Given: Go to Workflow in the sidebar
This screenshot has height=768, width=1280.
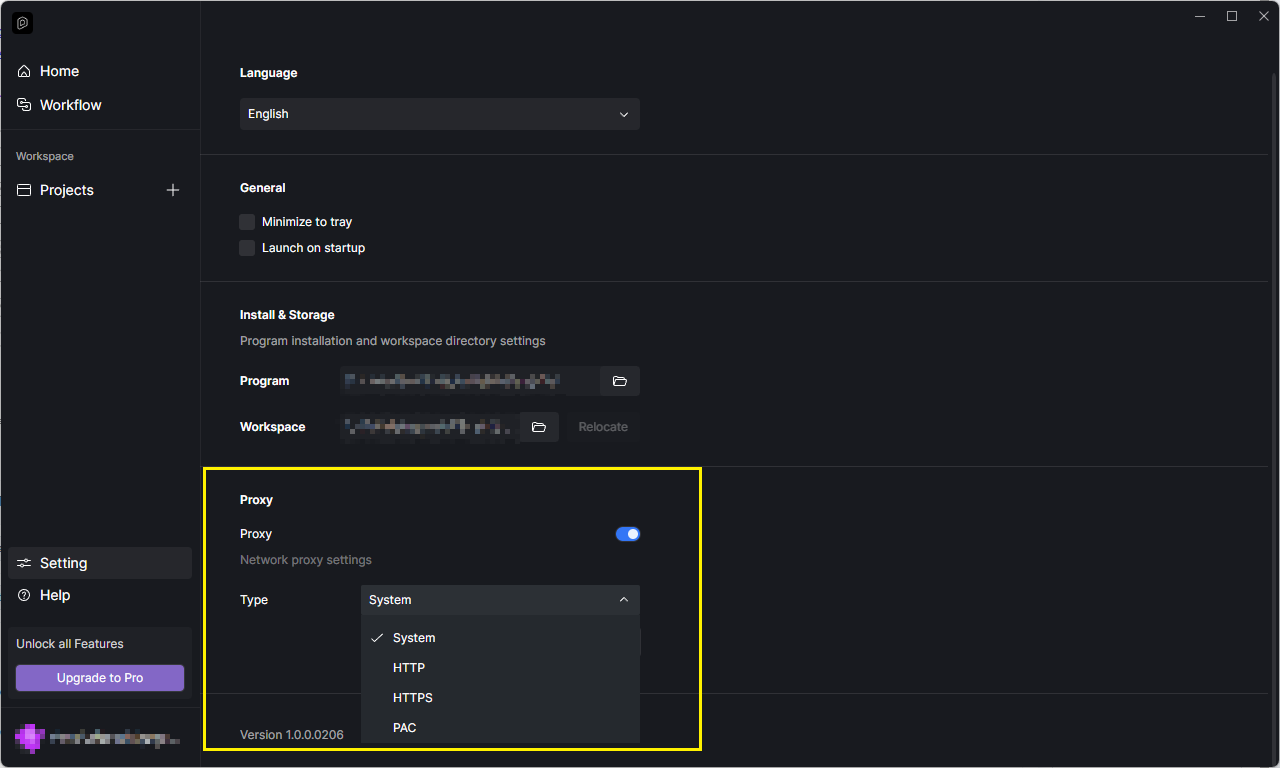Looking at the screenshot, I should (70, 105).
